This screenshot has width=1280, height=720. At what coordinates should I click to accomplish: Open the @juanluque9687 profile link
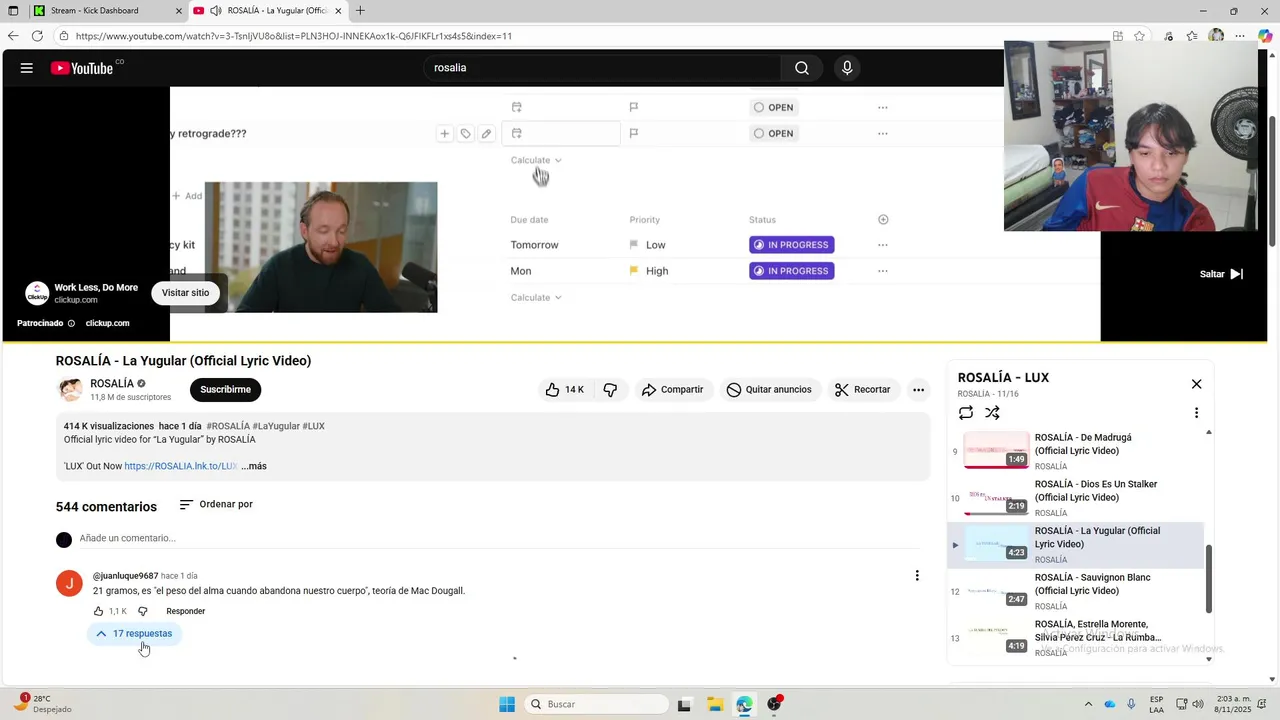point(125,576)
